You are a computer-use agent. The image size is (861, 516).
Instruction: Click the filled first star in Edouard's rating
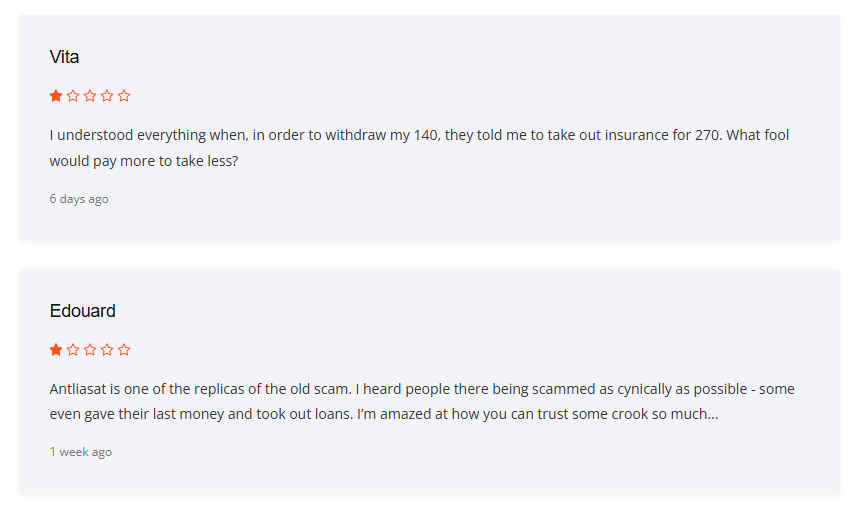(x=56, y=350)
